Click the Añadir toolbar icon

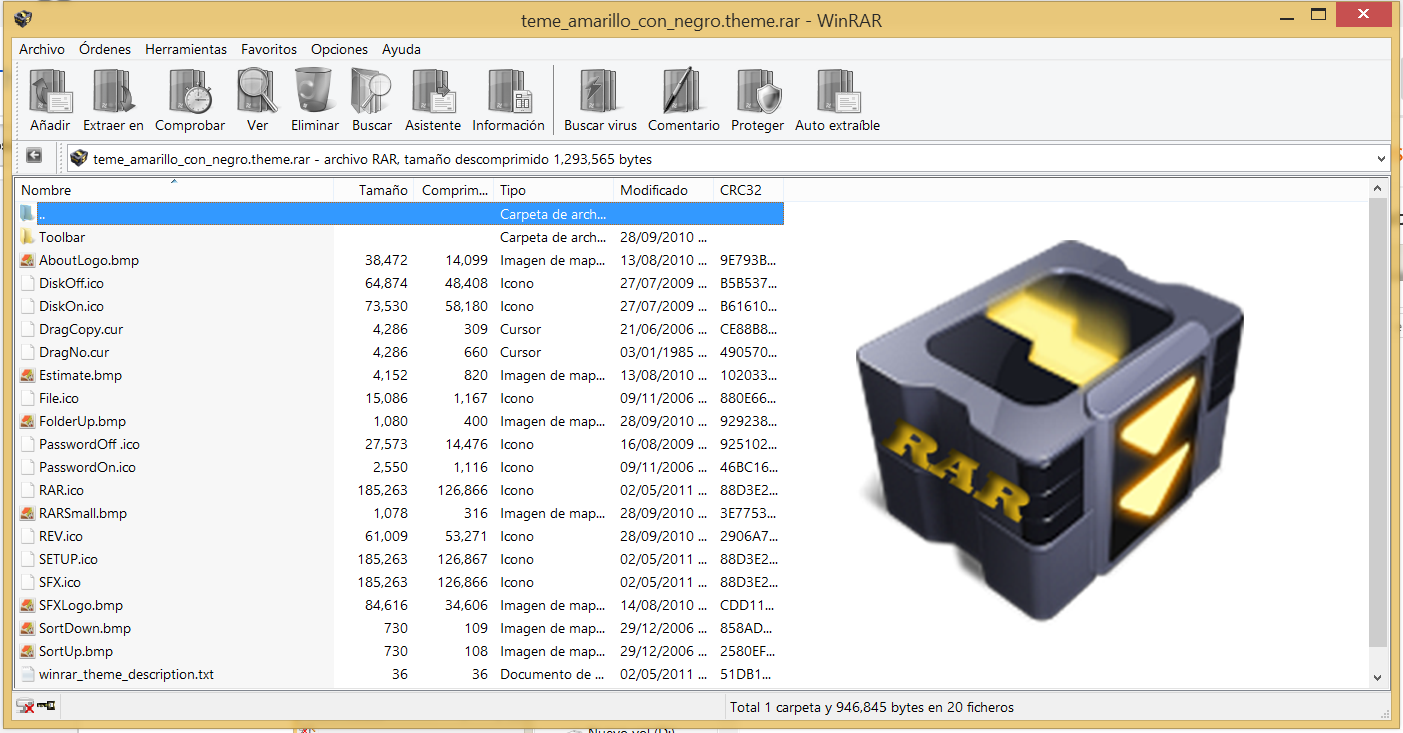coord(50,92)
